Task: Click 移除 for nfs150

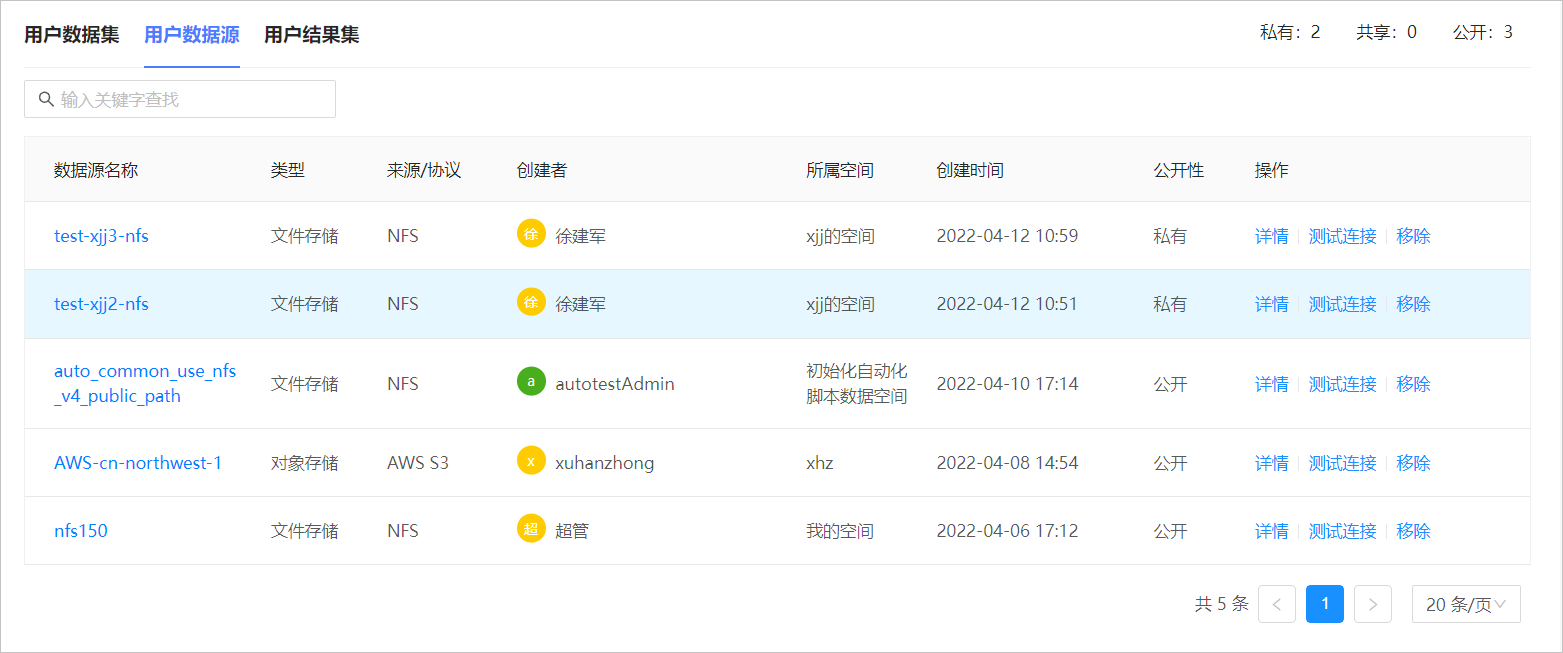Action: [x=1414, y=531]
